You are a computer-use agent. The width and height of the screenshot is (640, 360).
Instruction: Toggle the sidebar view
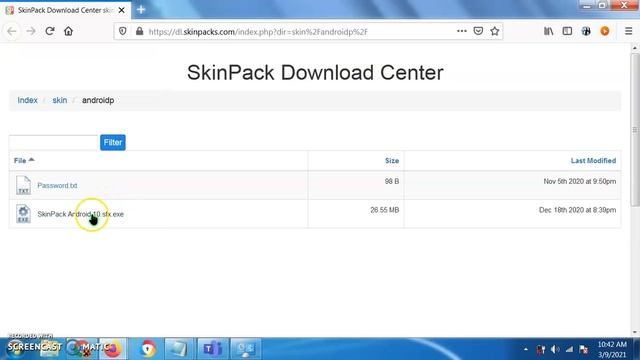[567, 31]
